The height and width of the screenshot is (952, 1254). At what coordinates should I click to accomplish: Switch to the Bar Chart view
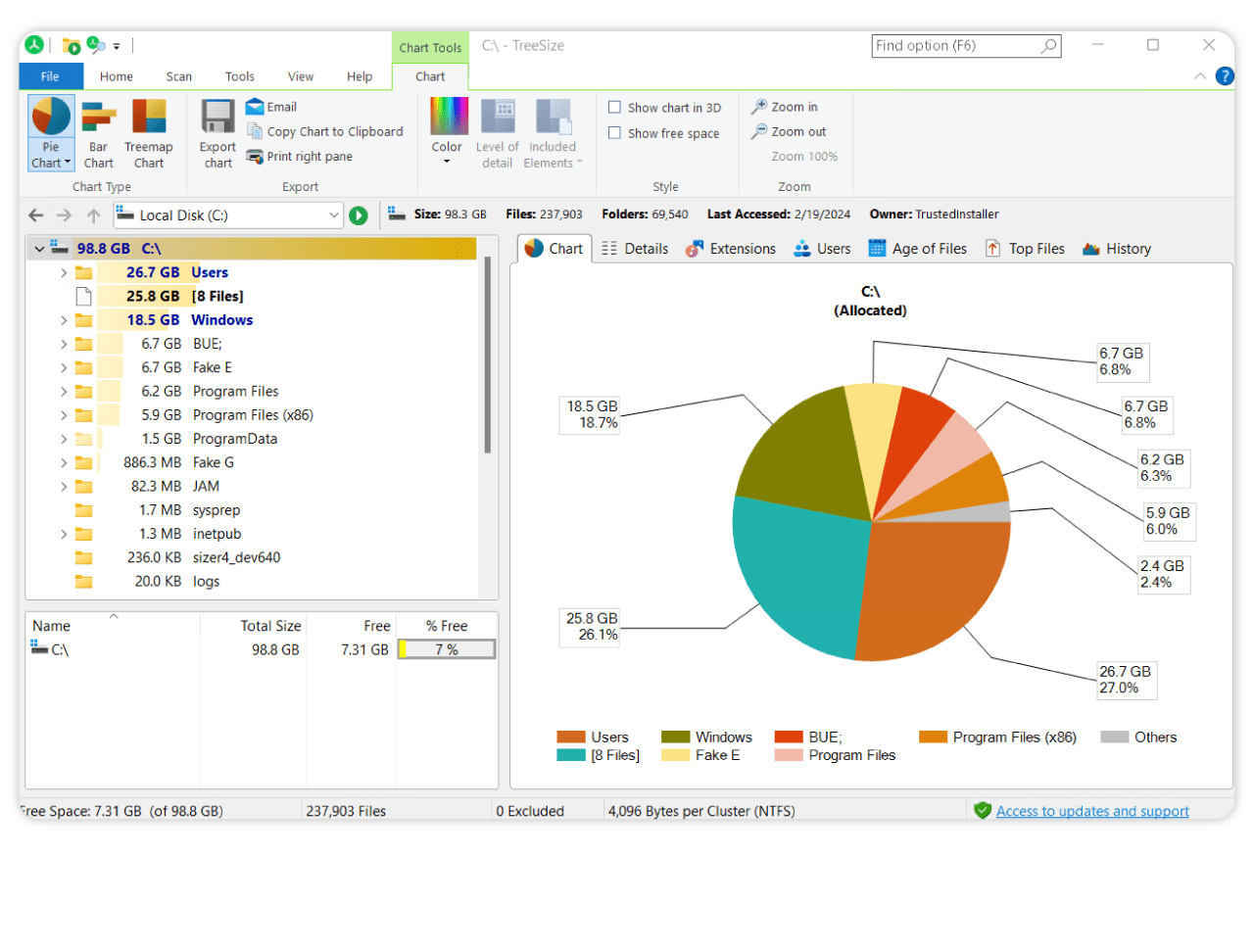pyautogui.click(x=98, y=132)
